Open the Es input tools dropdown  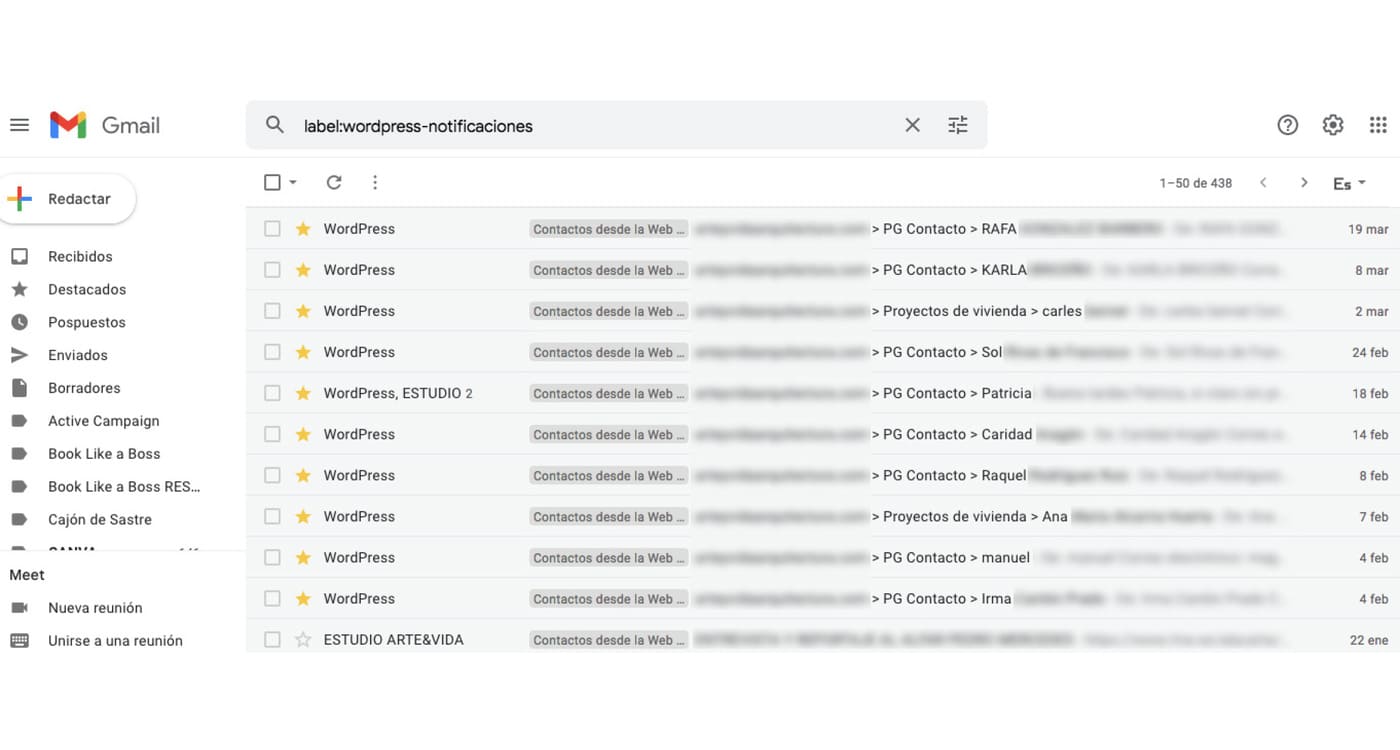1349,183
